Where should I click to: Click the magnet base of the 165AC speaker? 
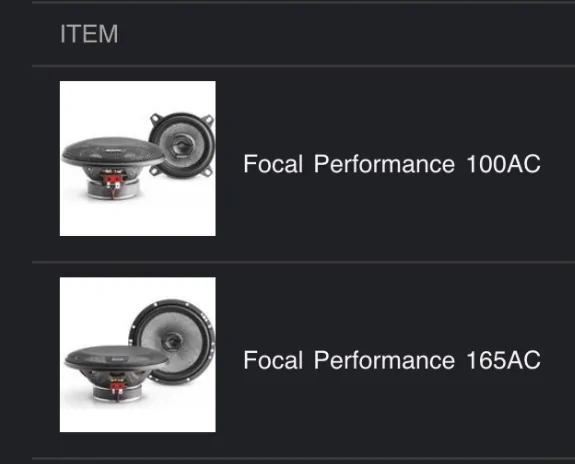pyautogui.click(x=117, y=393)
